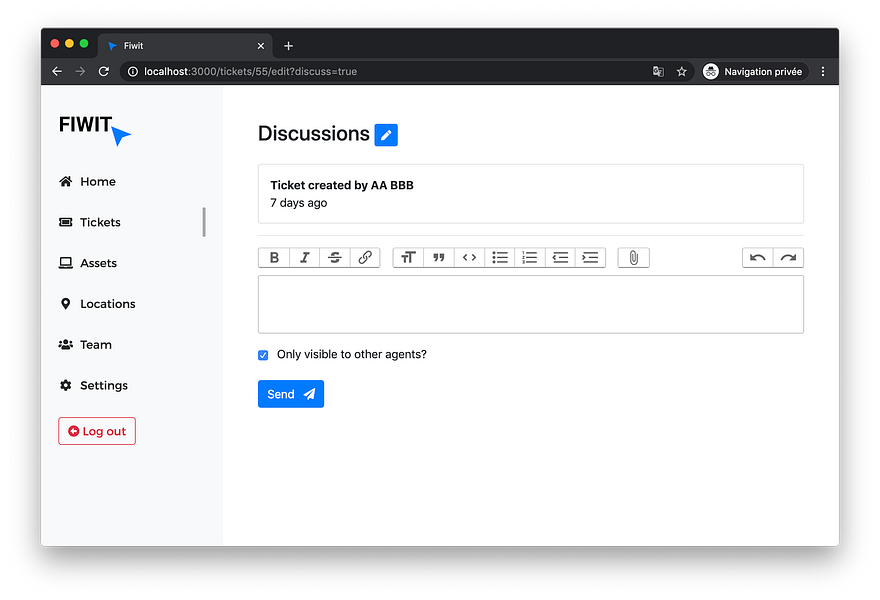Close the Fiwit tab
Viewport: 880px width, 600px height.
click(261, 46)
